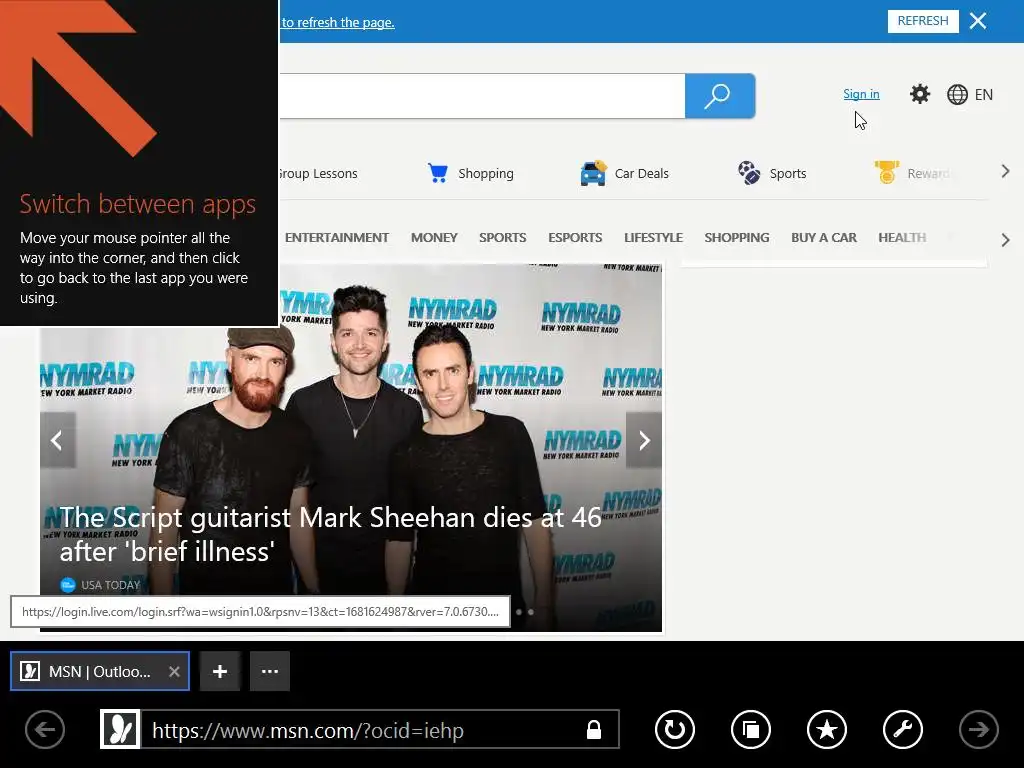The image size is (1024, 768).
Task: Add a new tab with plus button
Action: pos(220,671)
